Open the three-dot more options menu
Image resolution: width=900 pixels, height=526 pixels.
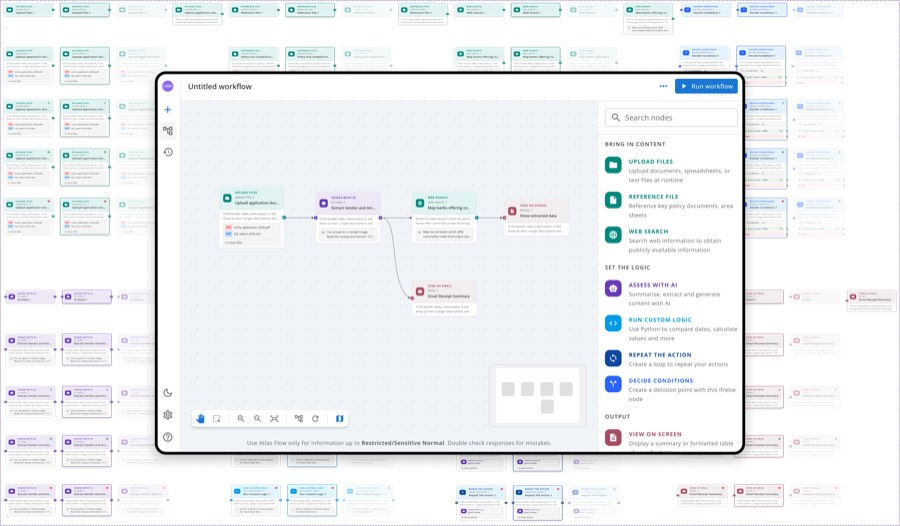click(x=664, y=86)
